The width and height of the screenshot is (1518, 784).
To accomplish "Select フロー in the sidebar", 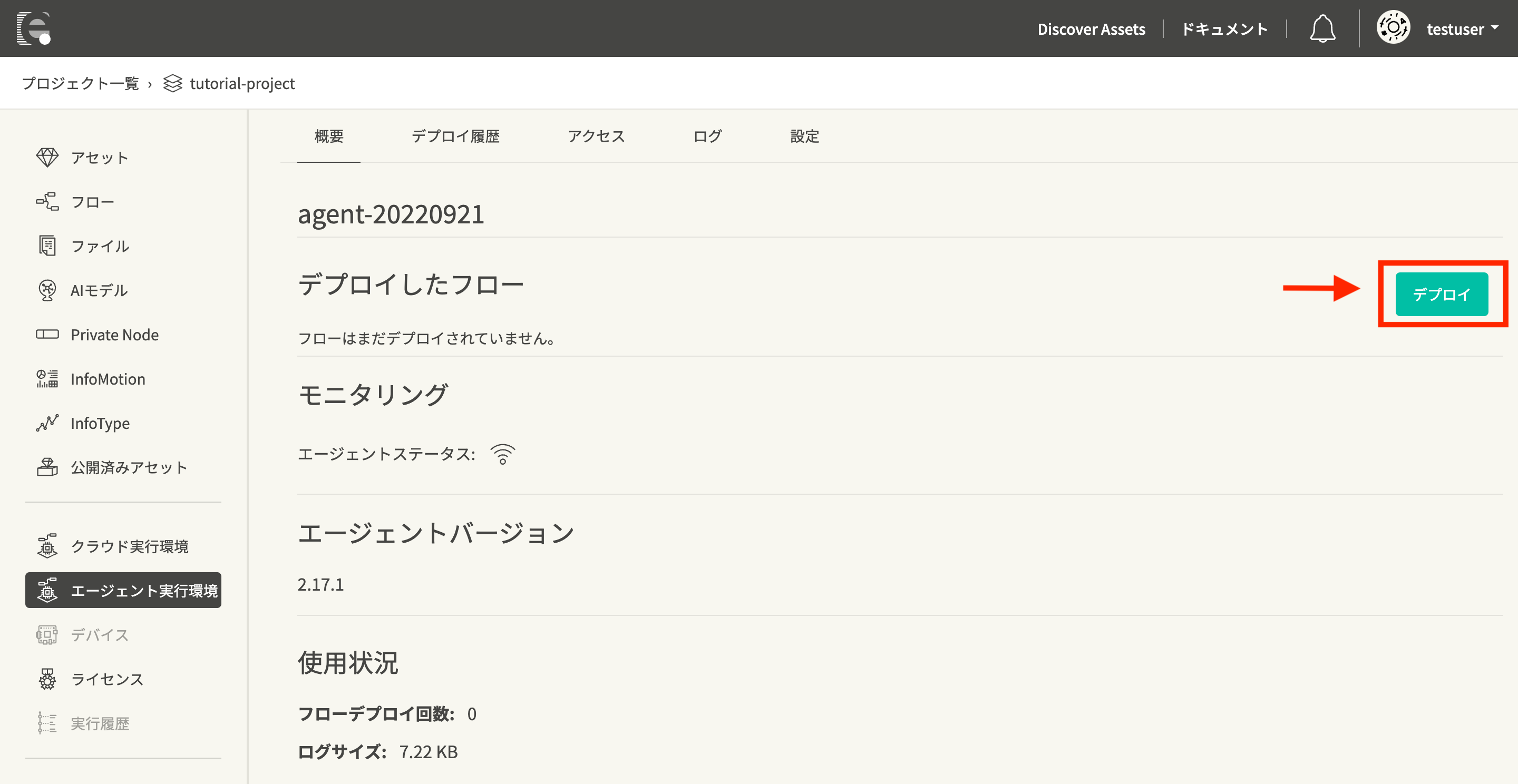I will pyautogui.click(x=123, y=201).
